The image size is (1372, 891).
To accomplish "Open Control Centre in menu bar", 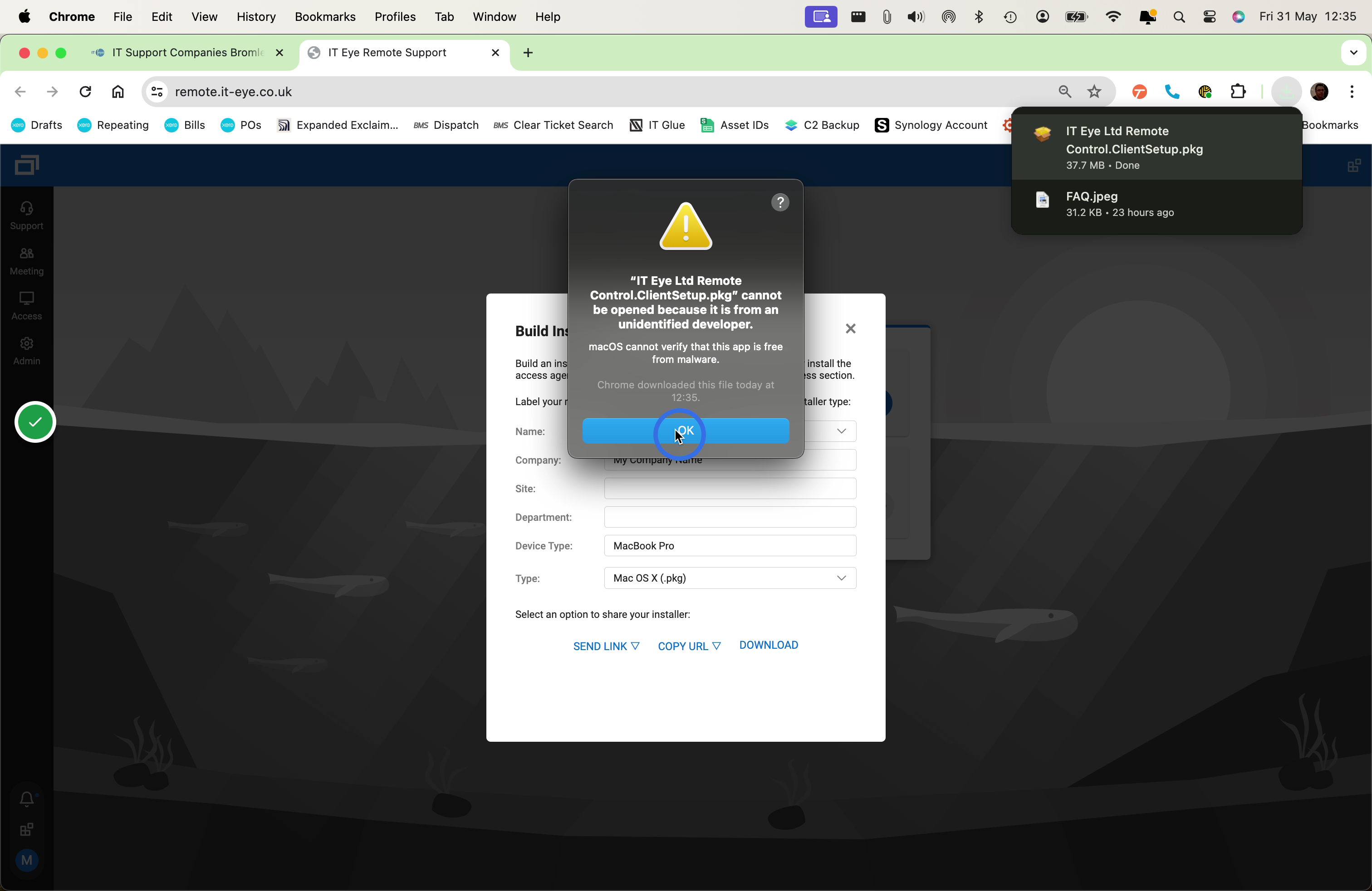I will point(1210,17).
